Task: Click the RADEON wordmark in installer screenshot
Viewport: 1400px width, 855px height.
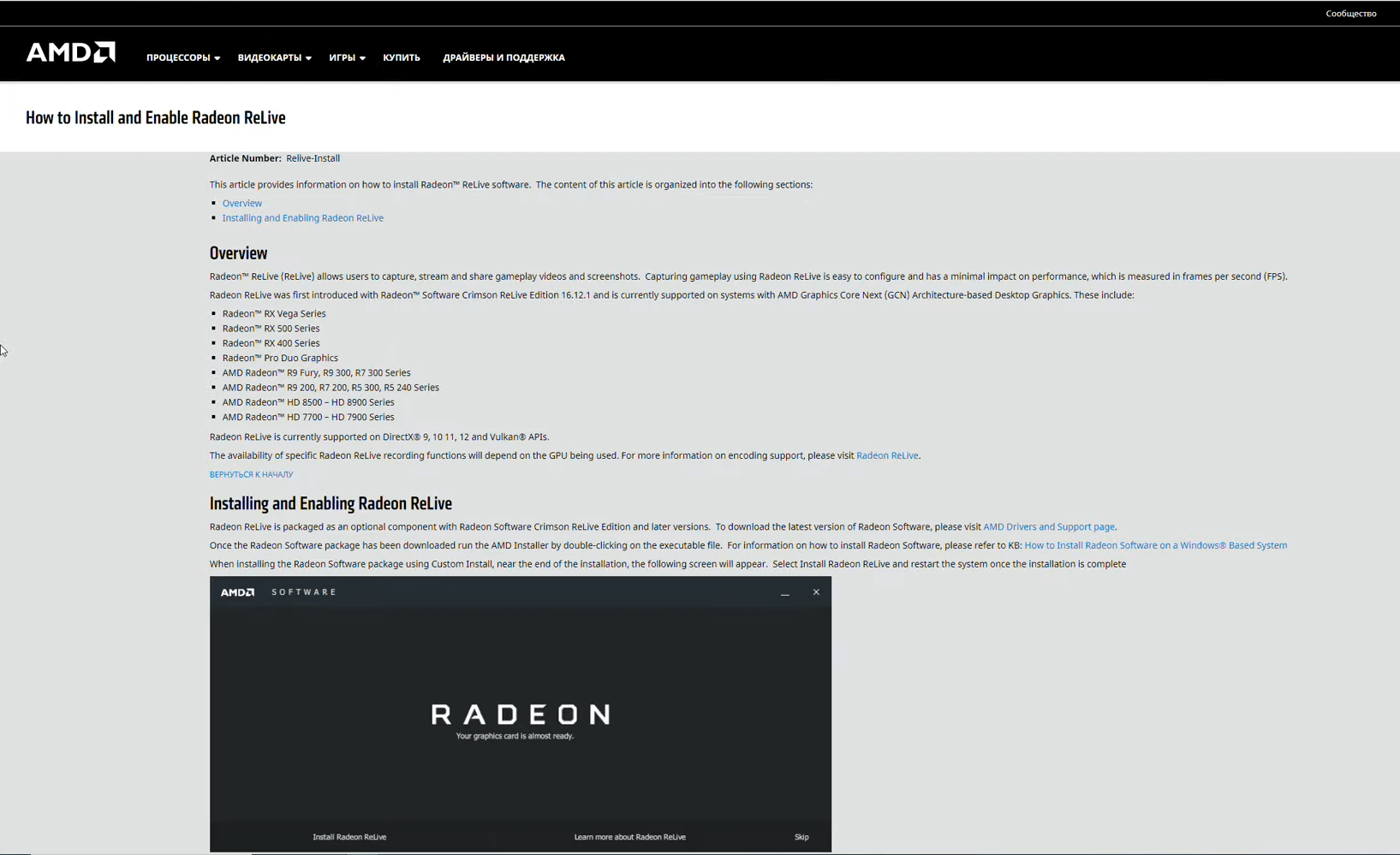Action: pos(520,715)
